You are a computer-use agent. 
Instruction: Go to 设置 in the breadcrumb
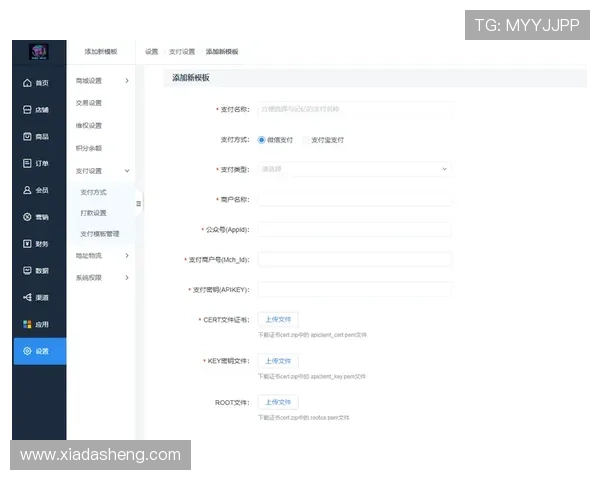coord(152,52)
